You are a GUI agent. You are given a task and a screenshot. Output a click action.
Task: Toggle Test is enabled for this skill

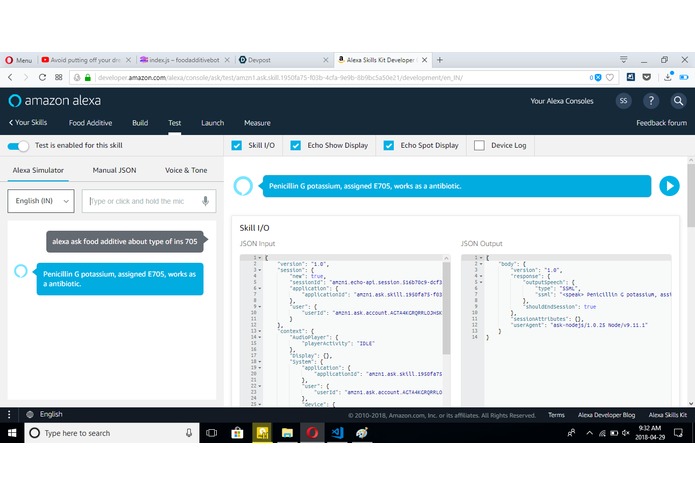(18, 146)
